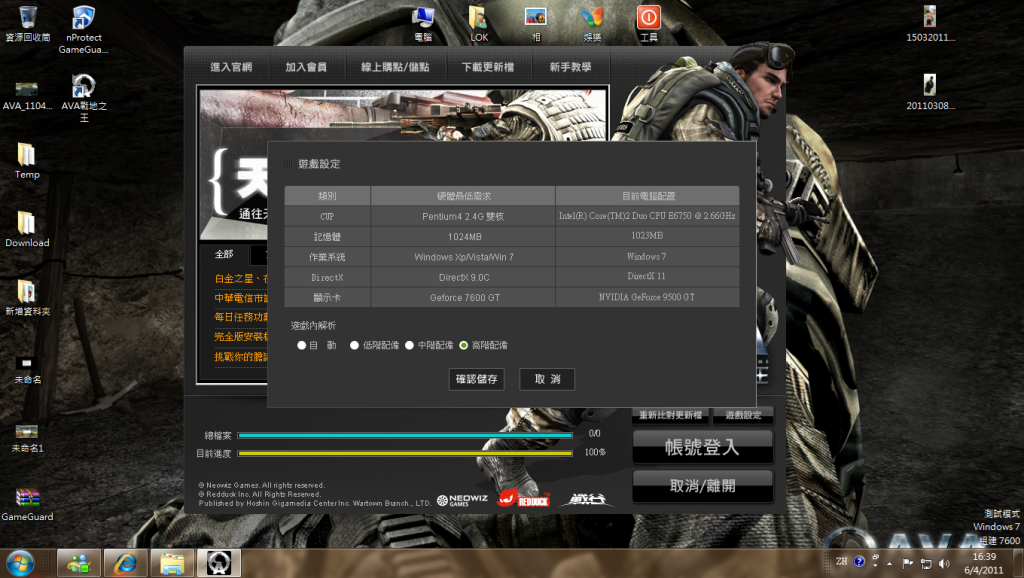This screenshot has width=1024, height=578.
Task: Open the LOK folder on the desktop
Action: click(479, 17)
